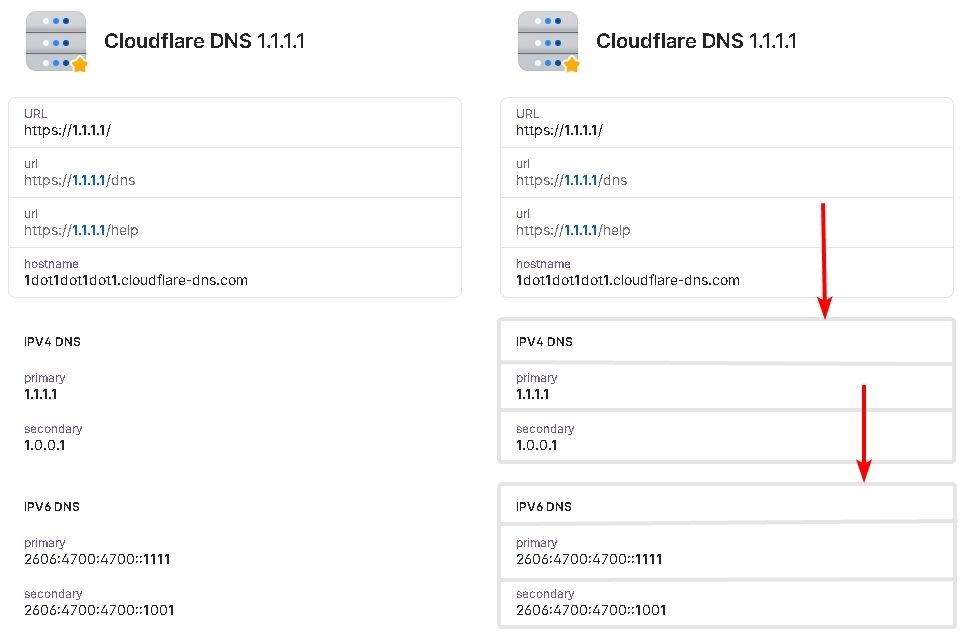964x635 pixels.
Task: Click the favorite star badge on the left server icon
Action: tap(80, 65)
